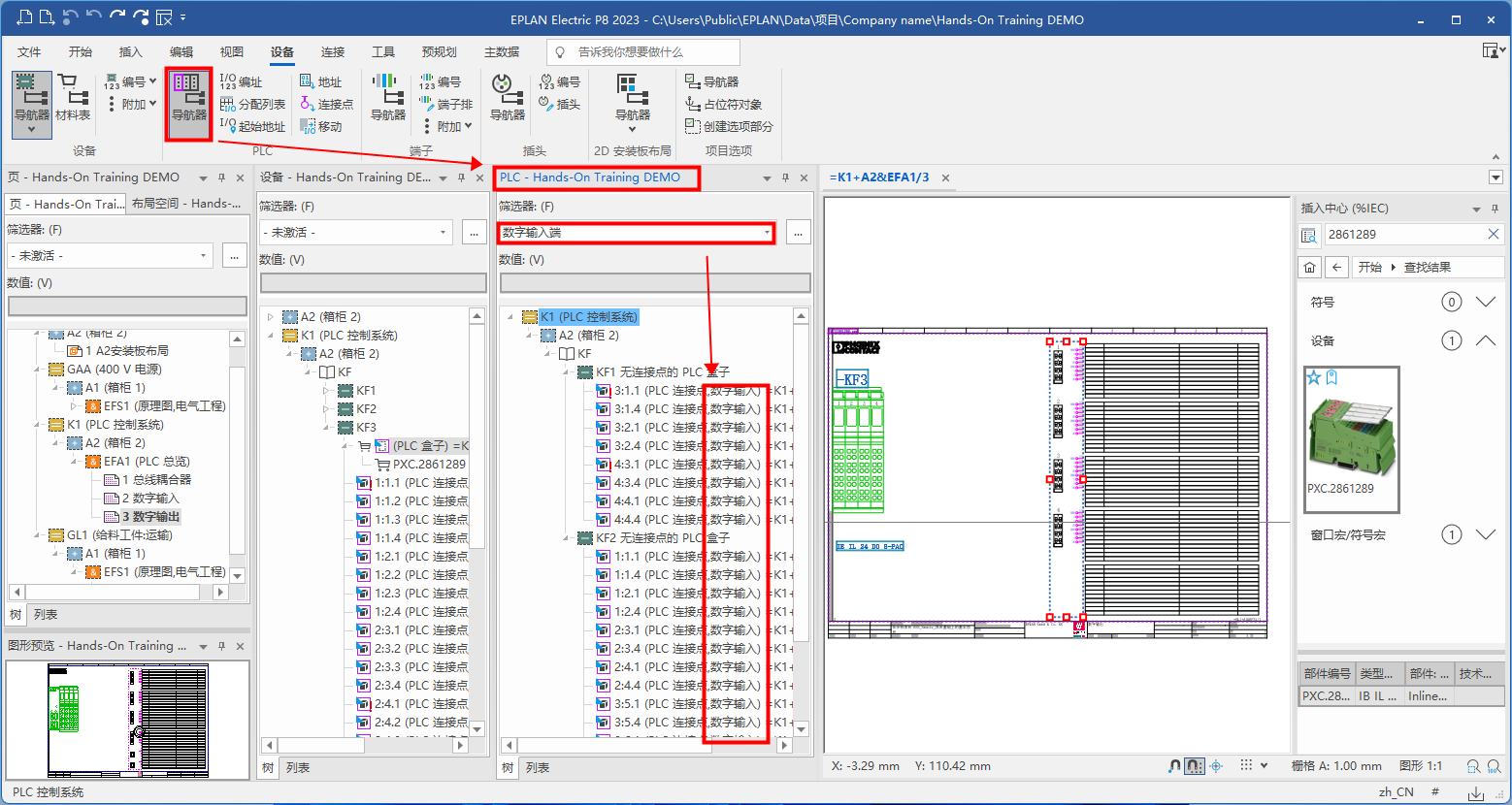1512x805 pixels.
Task: Select KF3 in the 设备 navigator
Action: coord(366,427)
